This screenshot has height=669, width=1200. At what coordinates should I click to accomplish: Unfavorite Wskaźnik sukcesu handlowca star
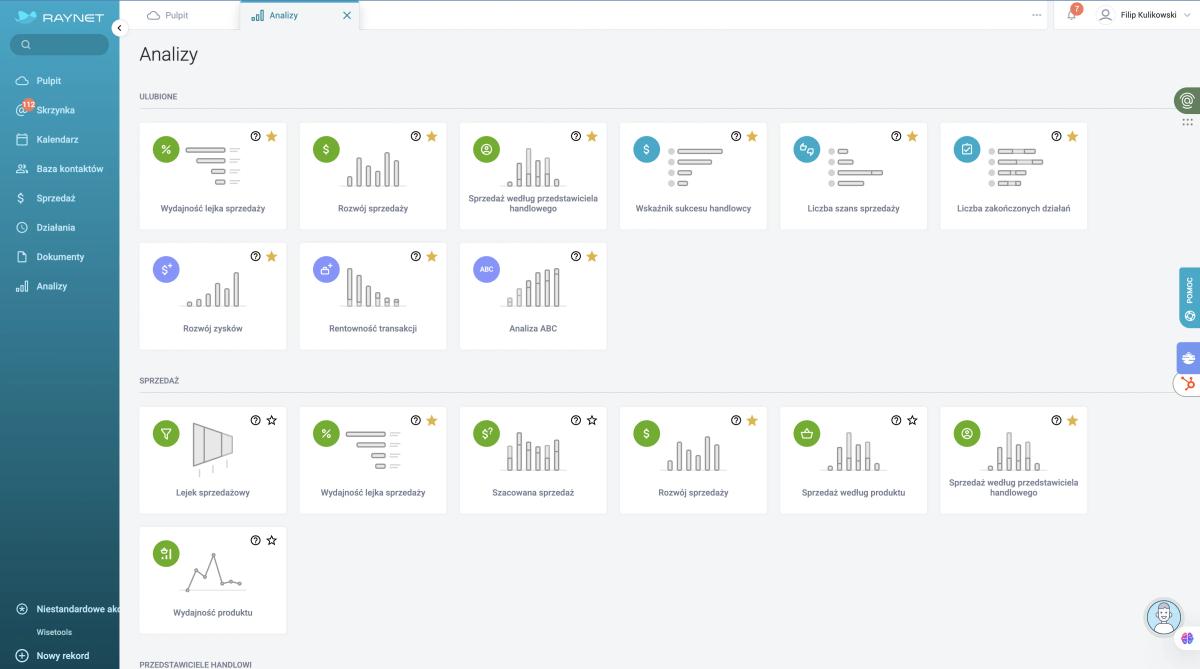pyautogui.click(x=752, y=136)
